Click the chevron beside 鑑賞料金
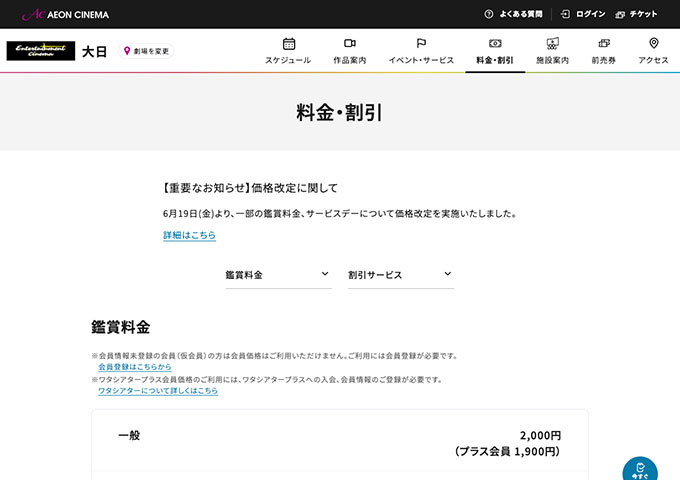 pos(325,274)
